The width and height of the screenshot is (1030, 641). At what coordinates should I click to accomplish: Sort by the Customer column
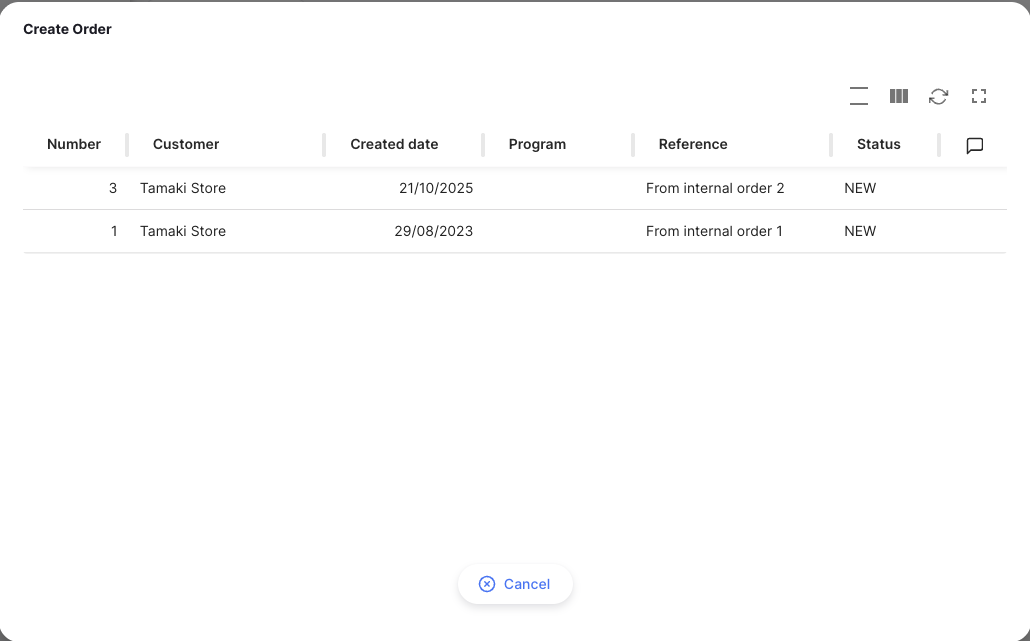186,144
